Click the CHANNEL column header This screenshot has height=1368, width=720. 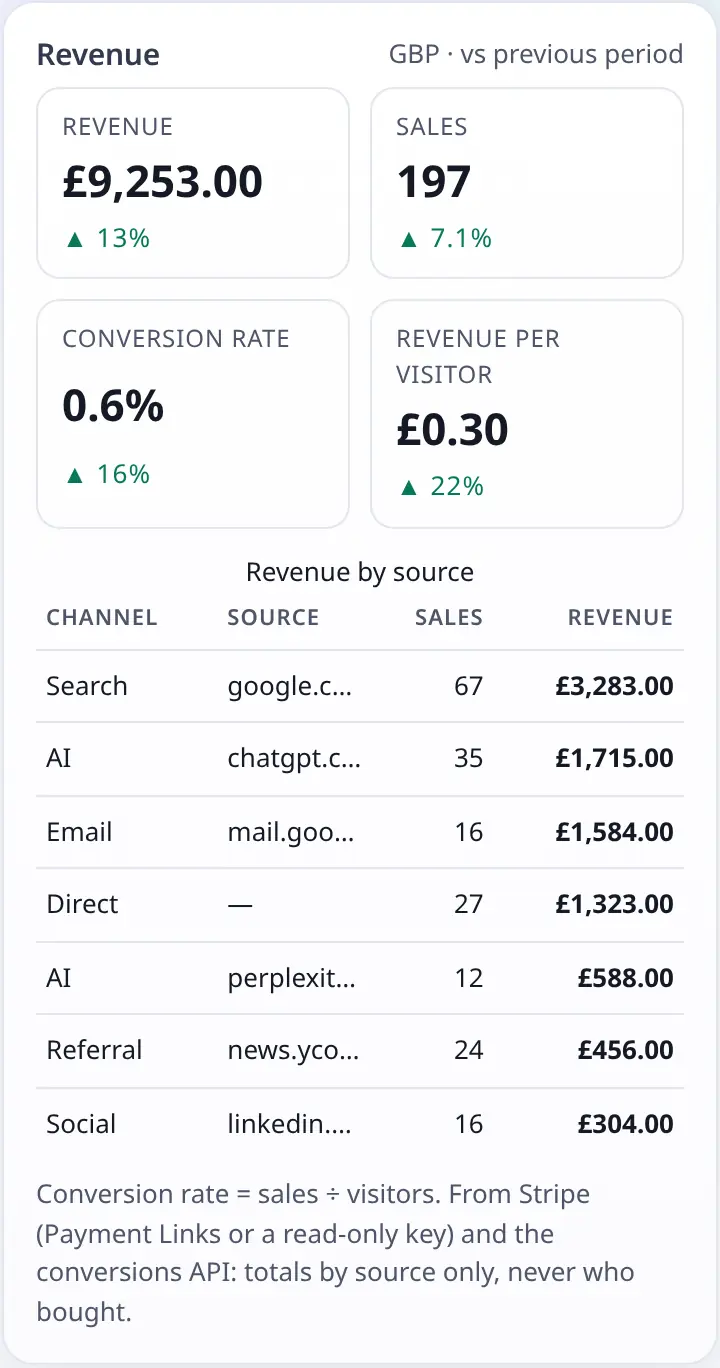point(102,617)
